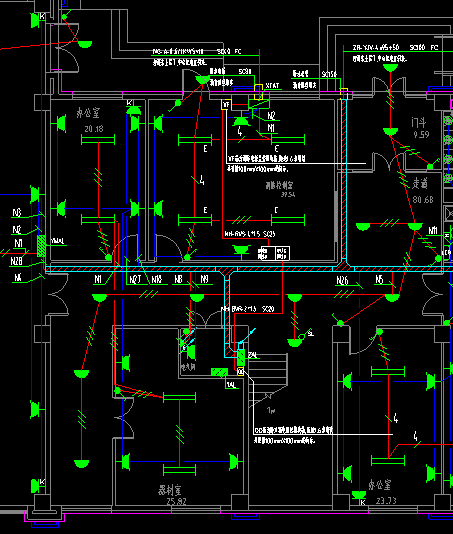Click the 20.18 area value
This screenshot has height=534, width=453.
94,129
